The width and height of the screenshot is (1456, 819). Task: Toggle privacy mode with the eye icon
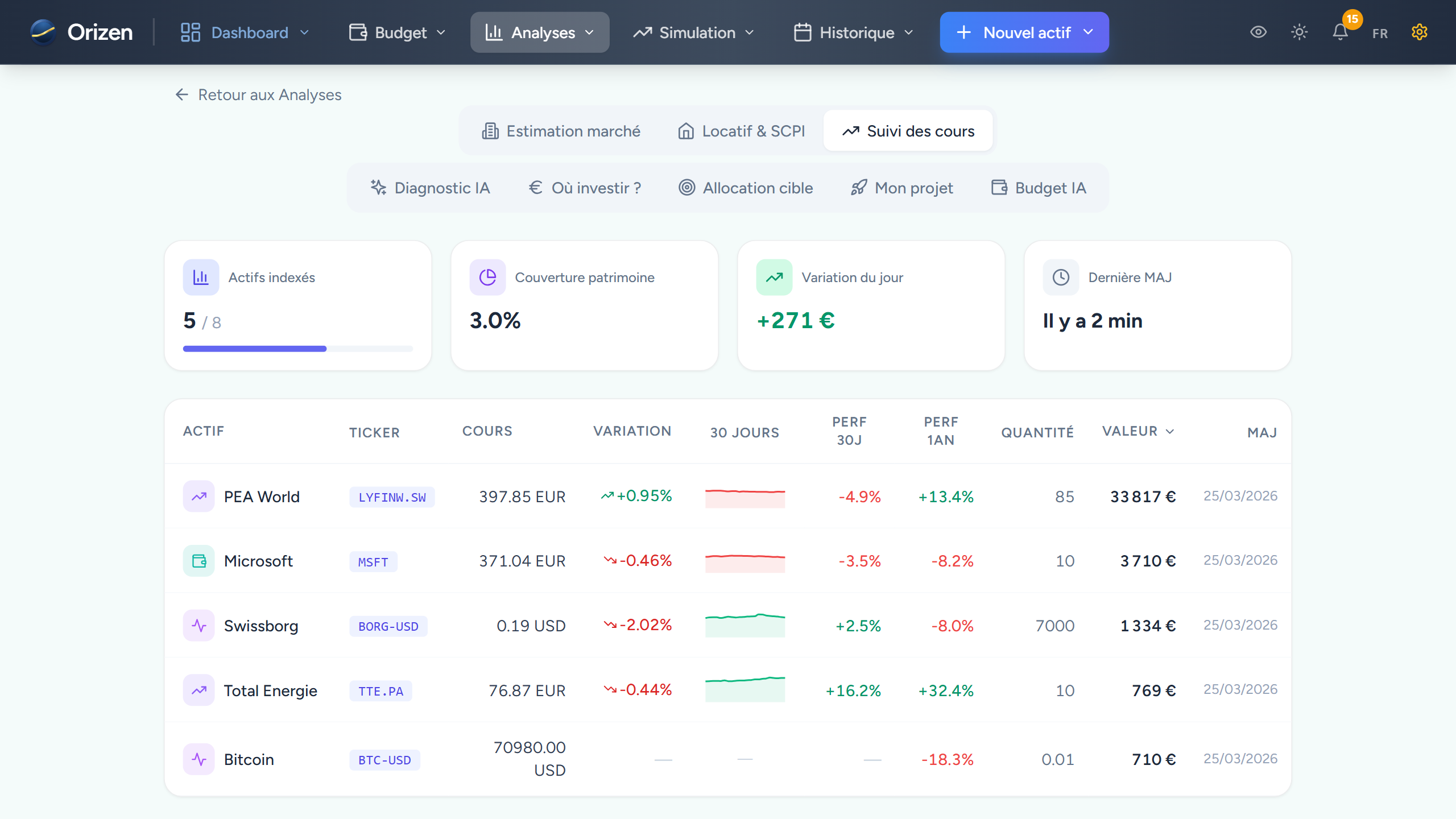pyautogui.click(x=1259, y=32)
